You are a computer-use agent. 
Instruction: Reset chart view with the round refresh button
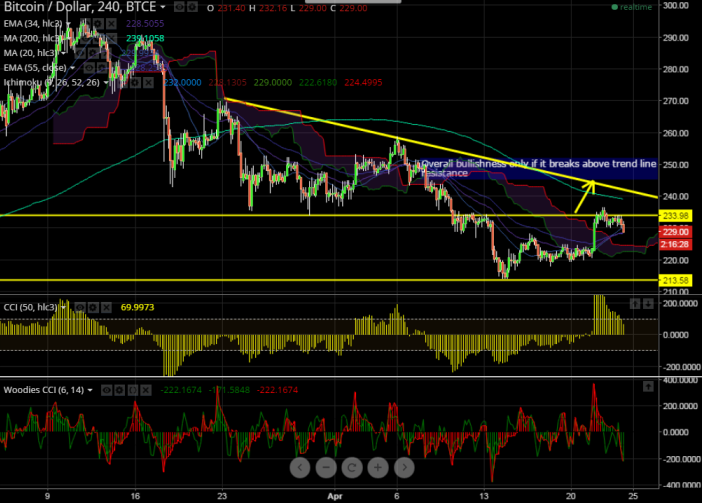tap(352, 468)
